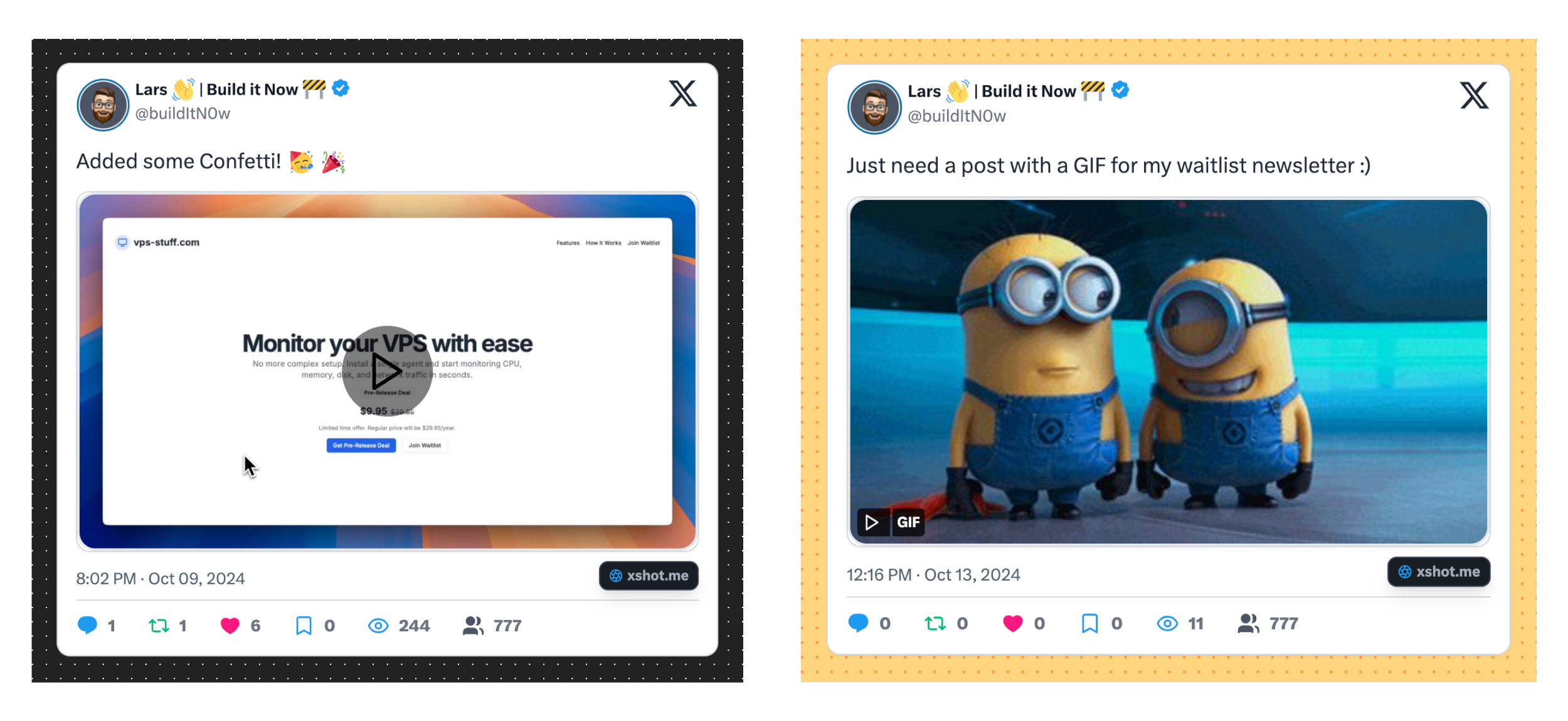Bookmark the GIF post
This screenshot has height=721, width=1568.
point(1090,623)
